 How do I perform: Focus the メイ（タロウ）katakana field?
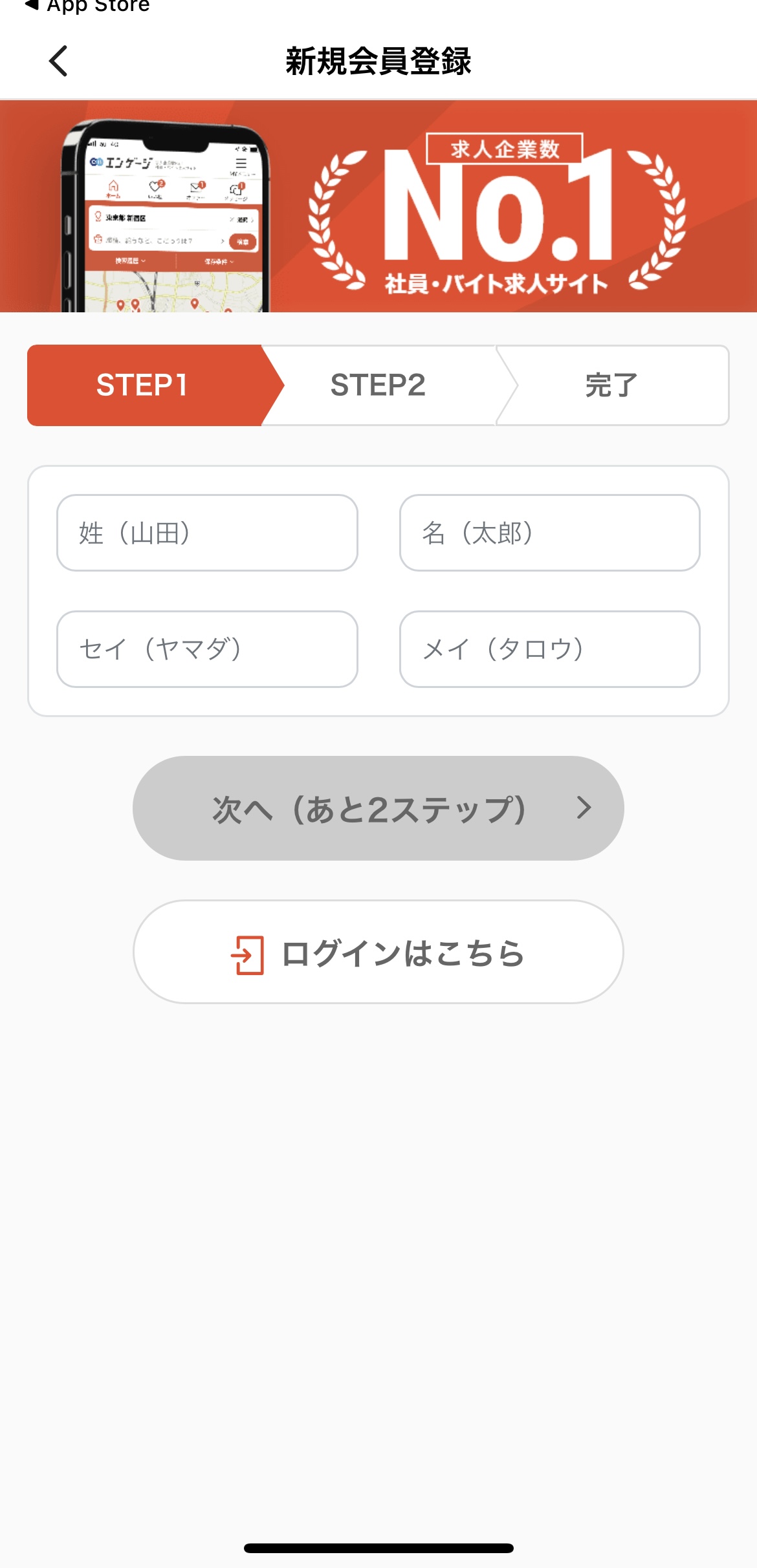pyautogui.click(x=549, y=649)
